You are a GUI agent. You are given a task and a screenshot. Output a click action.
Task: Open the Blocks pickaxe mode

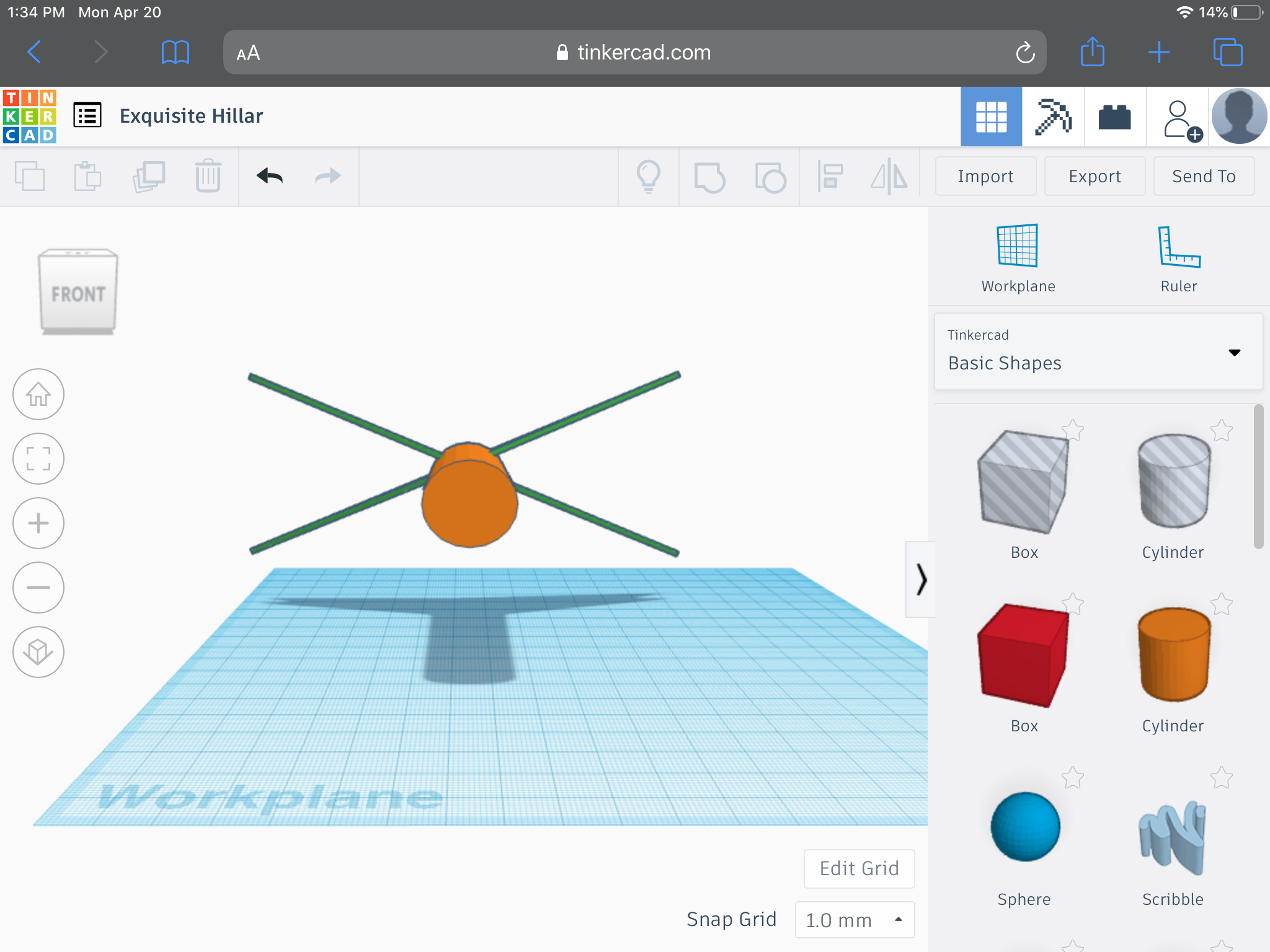1053,117
